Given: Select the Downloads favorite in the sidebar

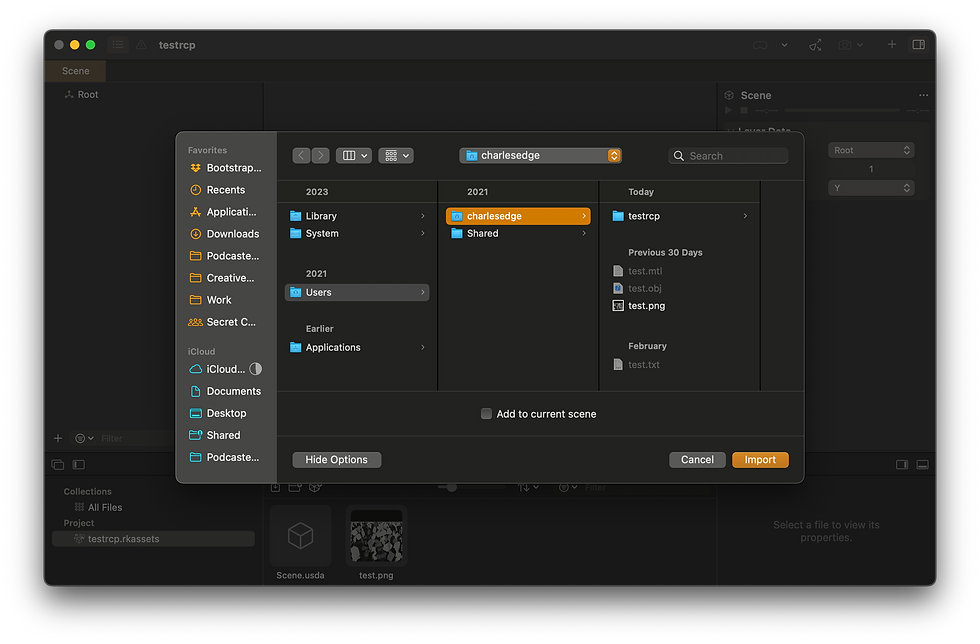Looking at the screenshot, I should (224, 233).
